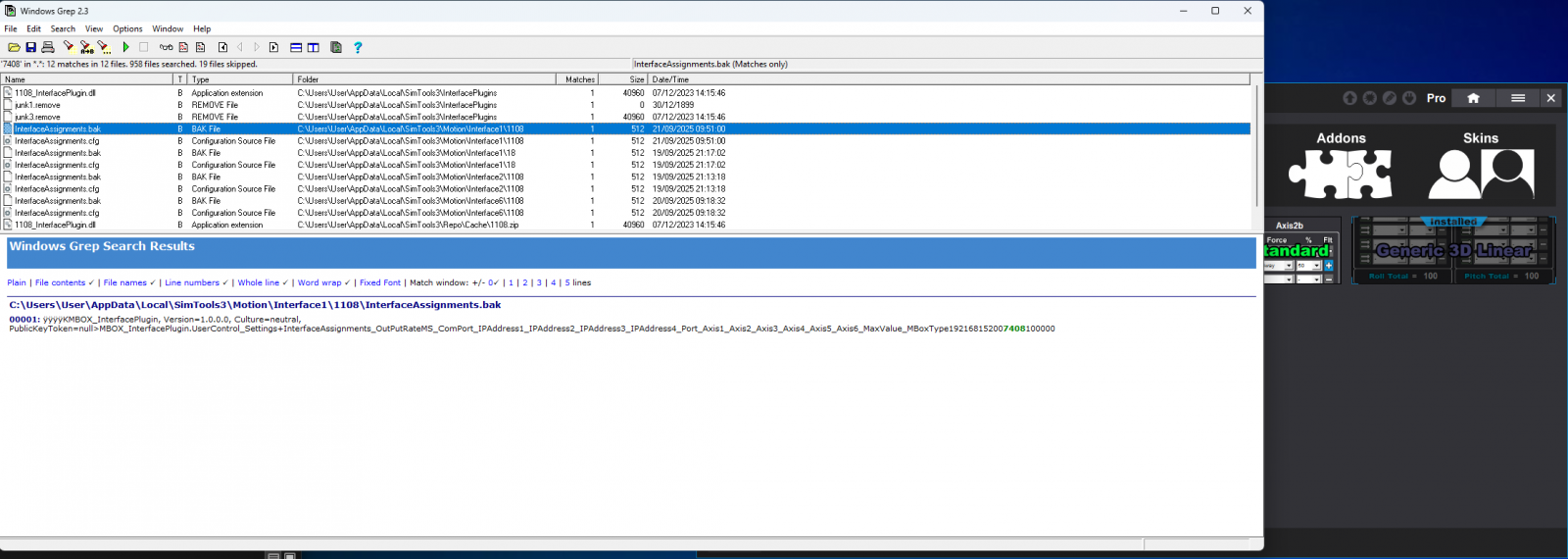The width and height of the screenshot is (1568, 559).
Task: Jump to next file icon in toolbar
Action: [273, 47]
